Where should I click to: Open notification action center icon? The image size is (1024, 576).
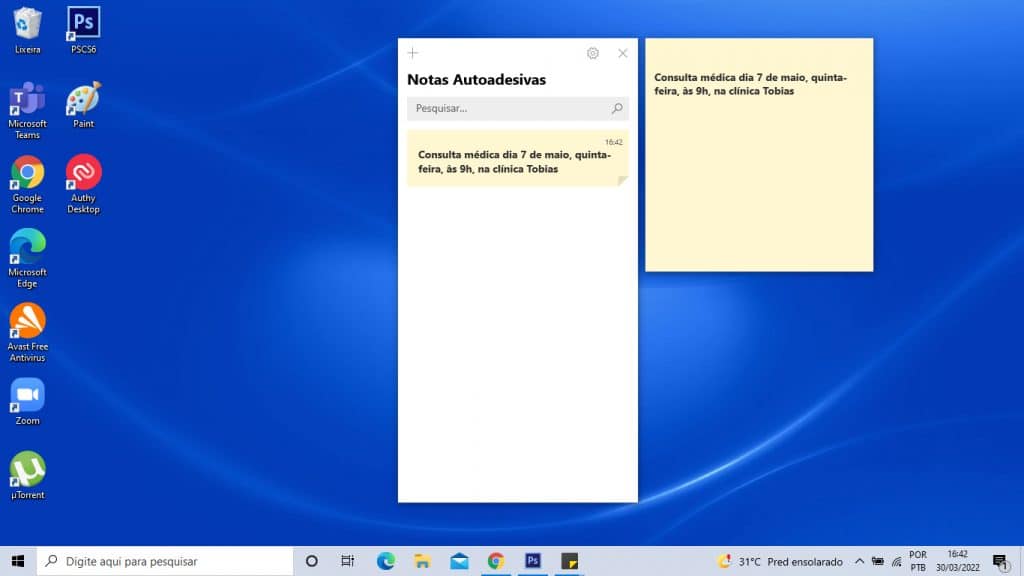[x=1000, y=562]
